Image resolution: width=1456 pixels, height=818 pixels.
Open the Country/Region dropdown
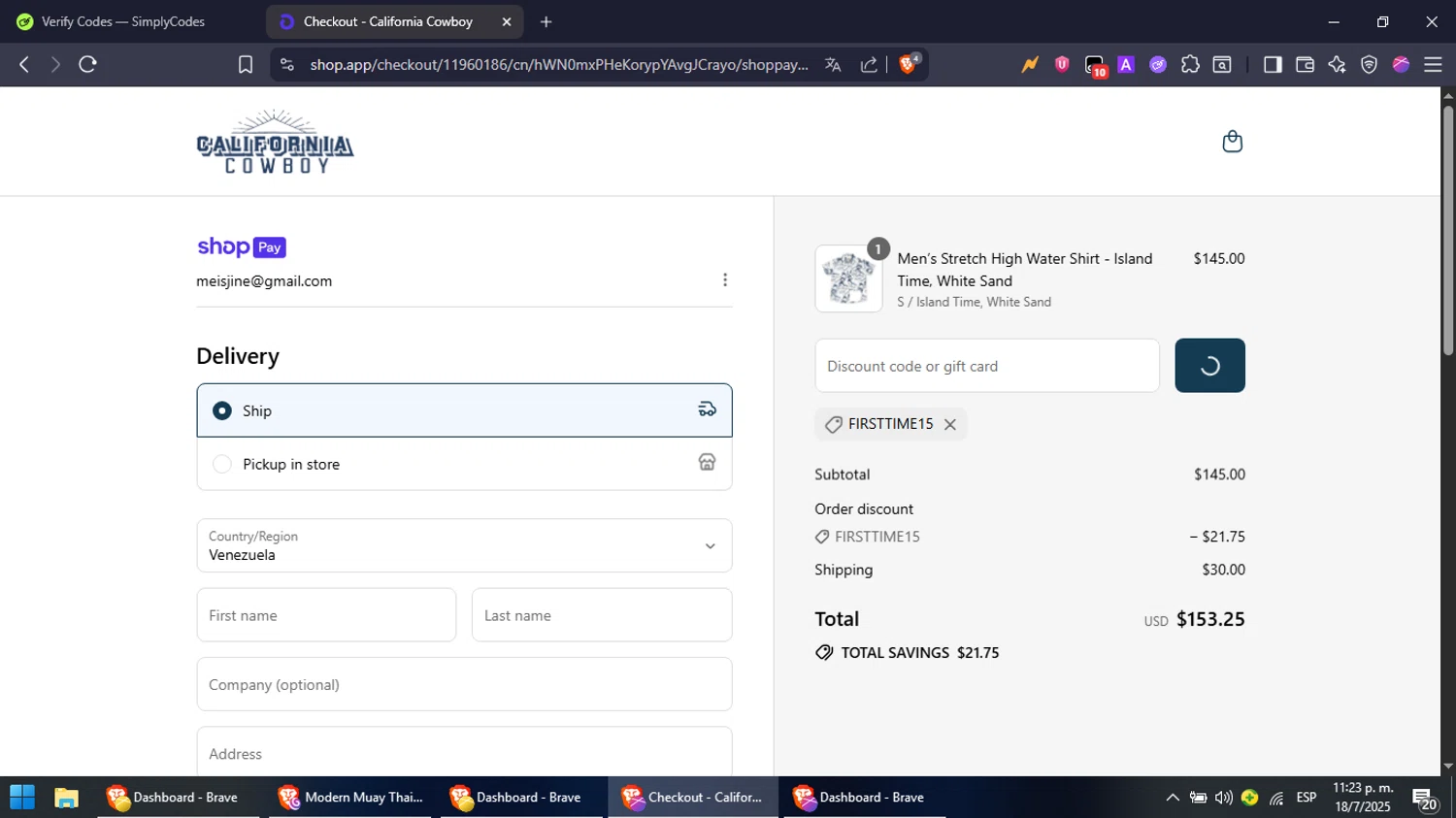coord(464,545)
